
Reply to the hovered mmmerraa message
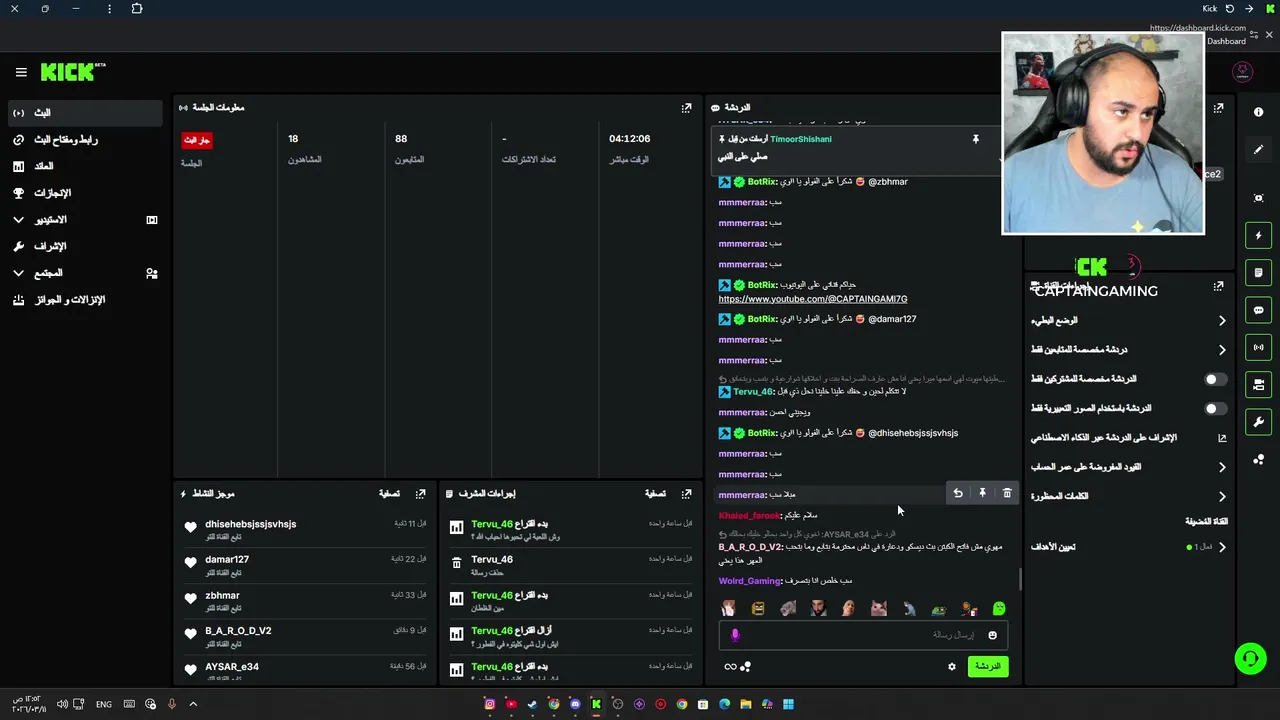958,493
